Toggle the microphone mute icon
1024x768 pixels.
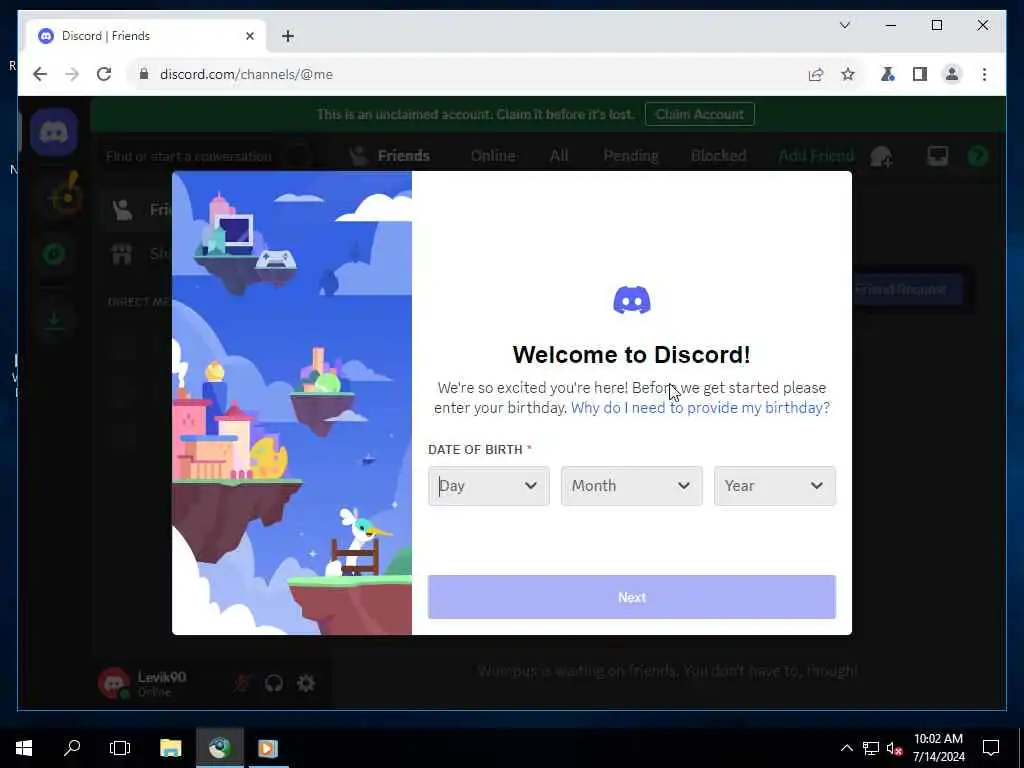(x=242, y=684)
